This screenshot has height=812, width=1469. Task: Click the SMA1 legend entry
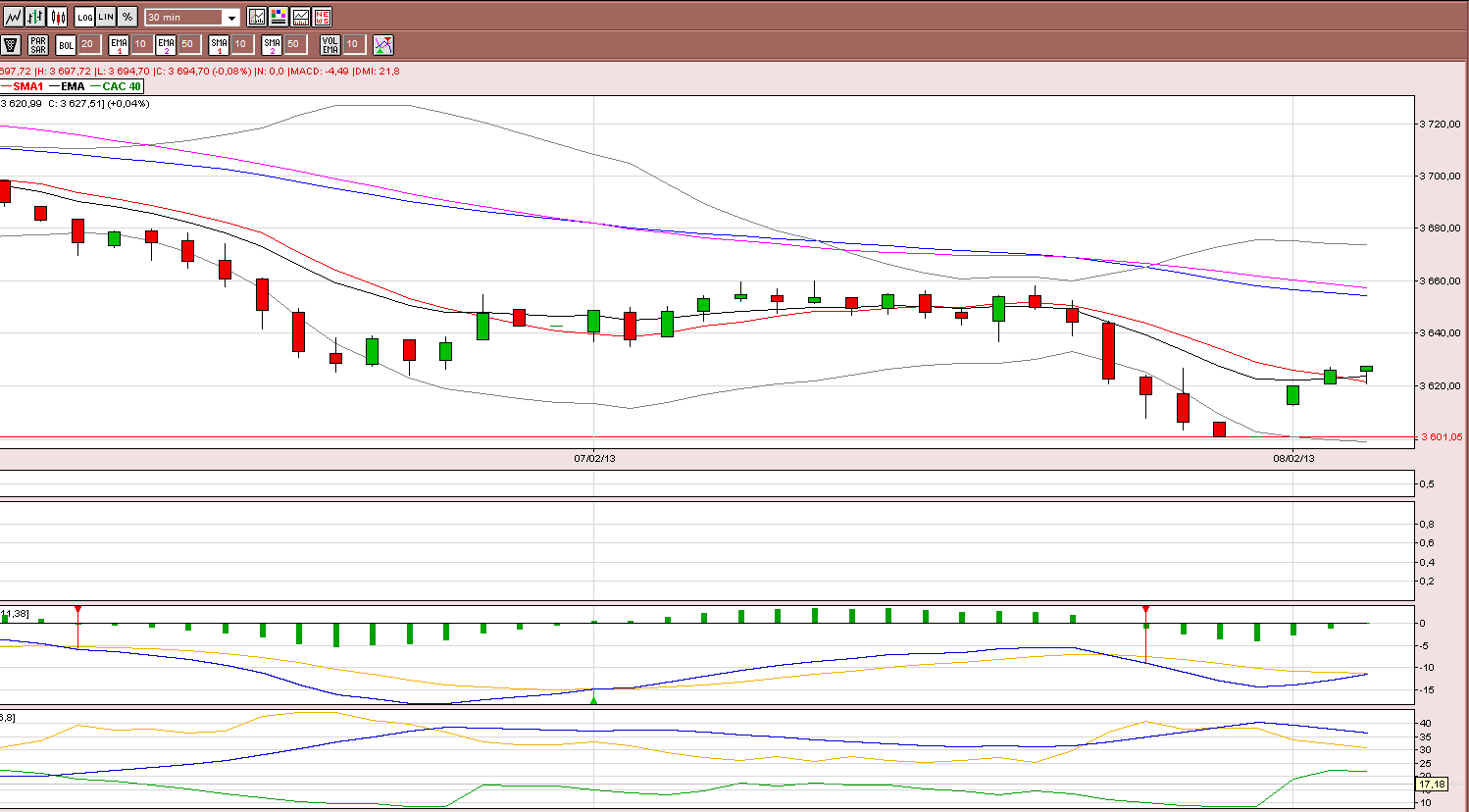23,86
